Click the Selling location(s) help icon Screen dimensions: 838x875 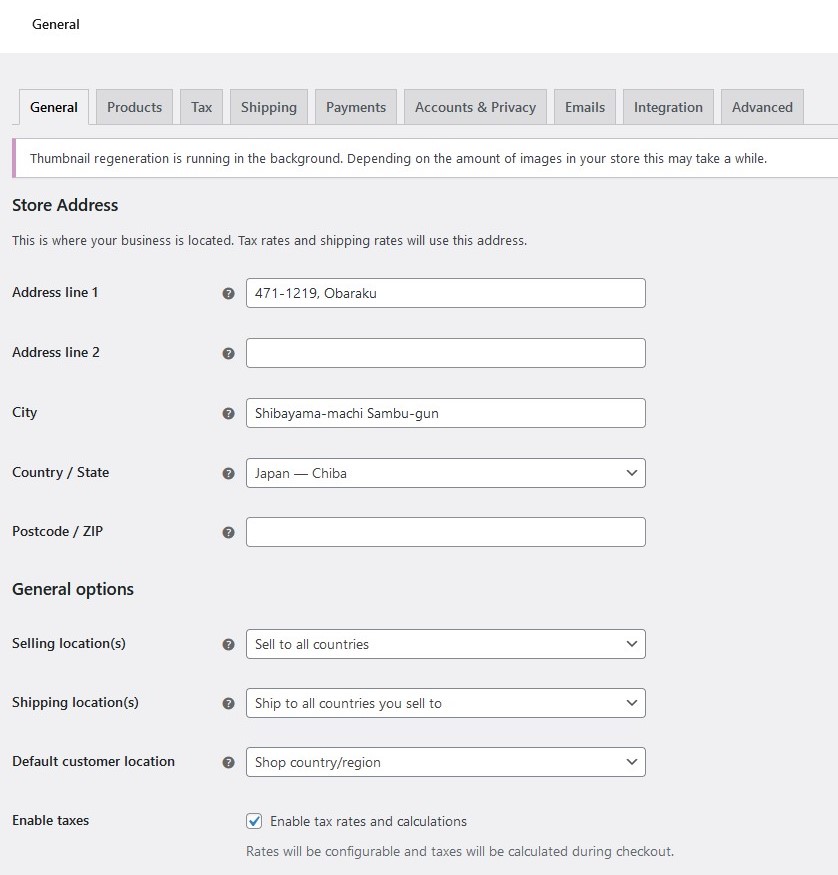click(228, 644)
